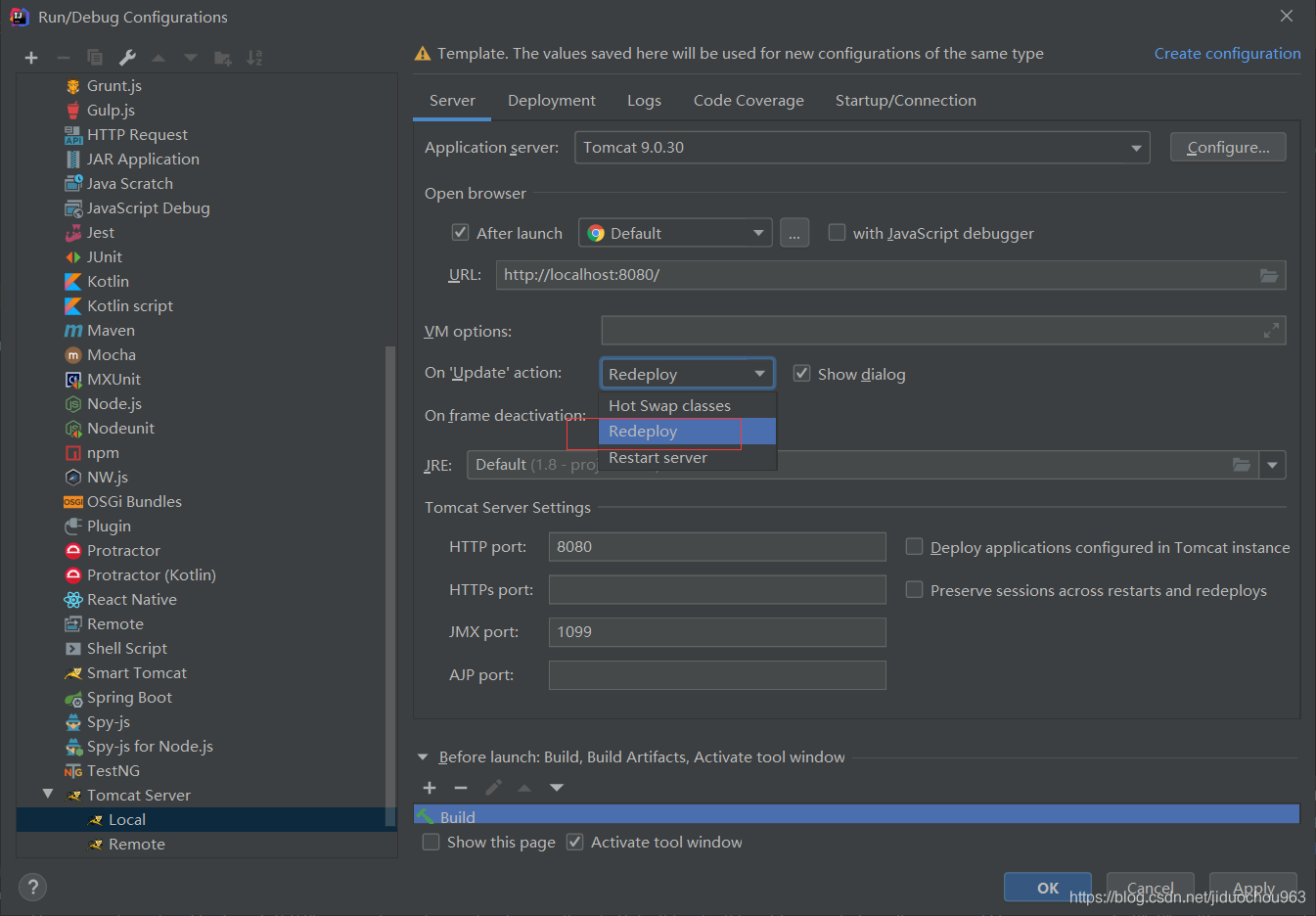Select Redeploy in the dropdown list
This screenshot has height=916, width=1316.
coord(687,432)
